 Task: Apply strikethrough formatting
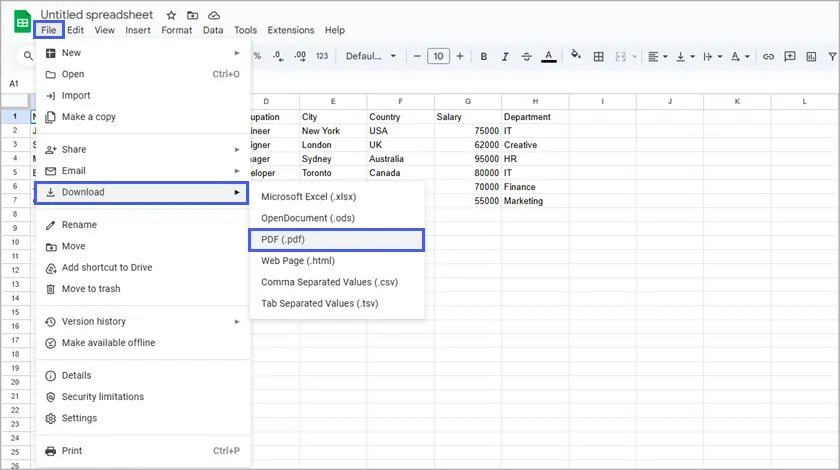[526, 56]
